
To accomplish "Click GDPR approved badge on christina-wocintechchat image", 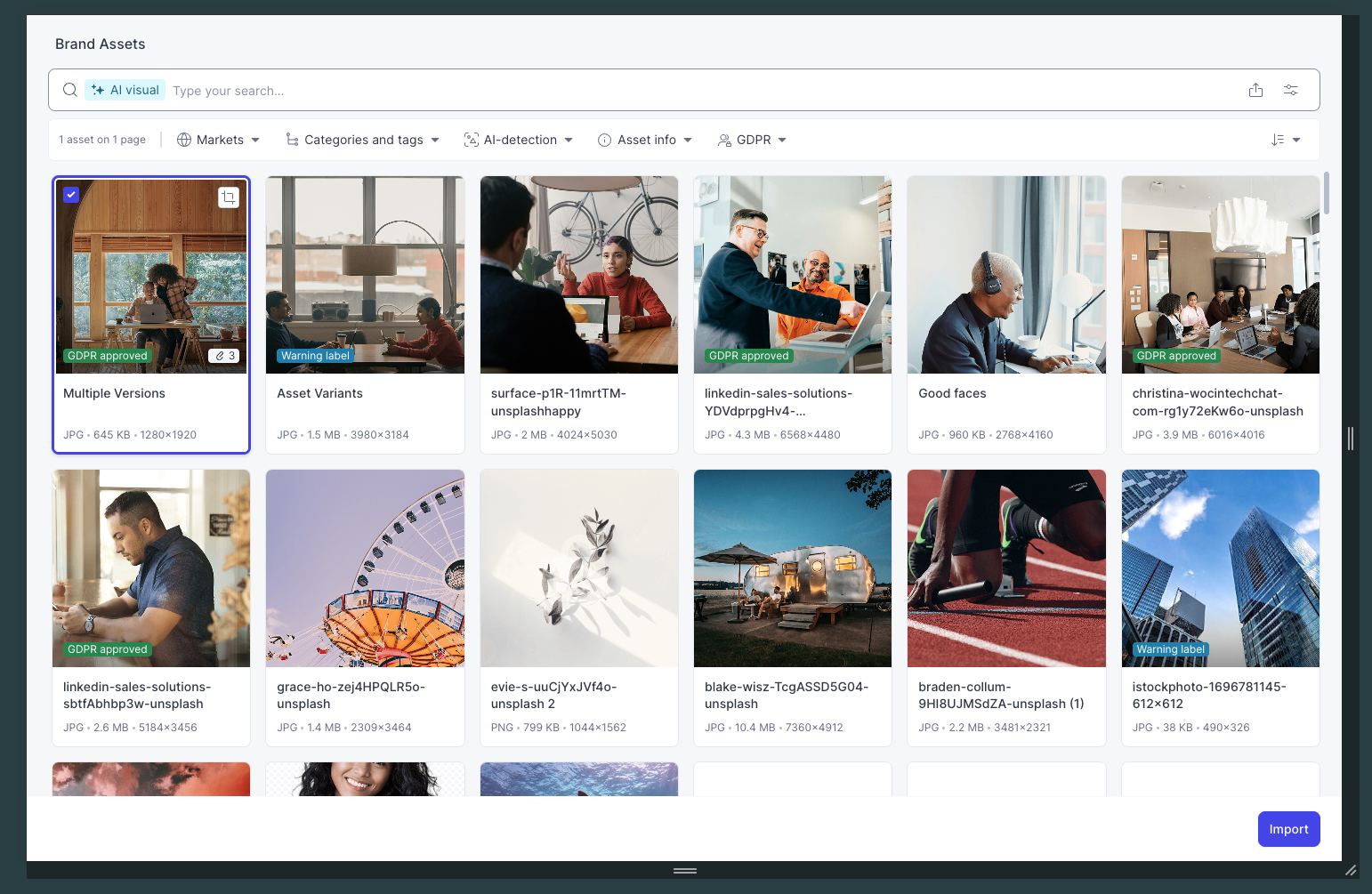I will point(1176,356).
